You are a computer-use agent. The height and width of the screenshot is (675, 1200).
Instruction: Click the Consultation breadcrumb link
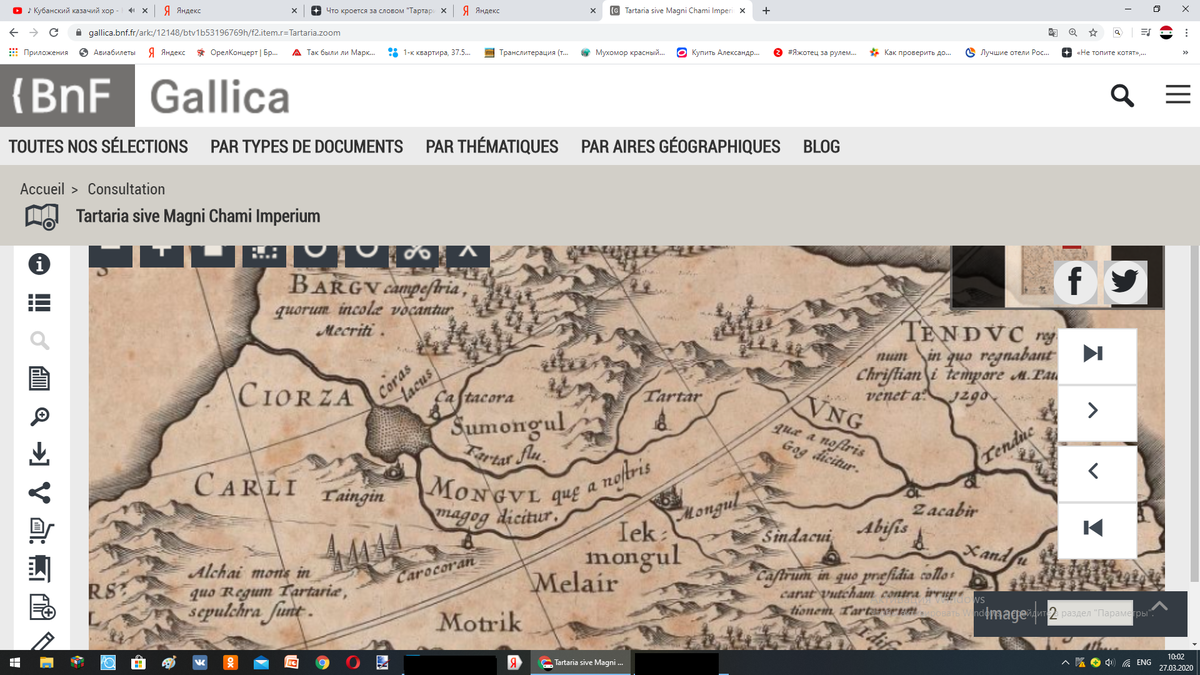[126, 189]
